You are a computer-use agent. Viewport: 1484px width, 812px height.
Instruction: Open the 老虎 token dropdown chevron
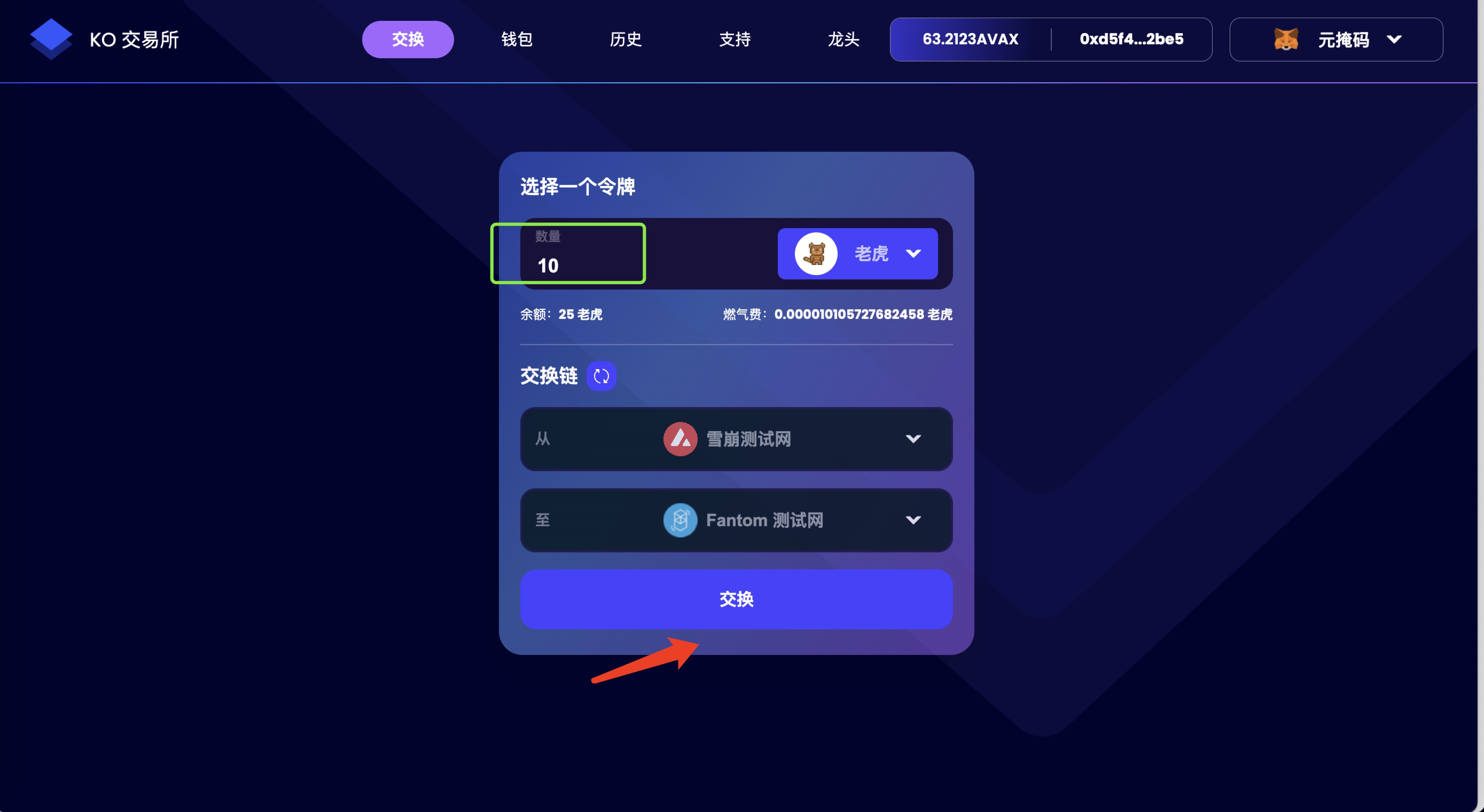coord(913,254)
